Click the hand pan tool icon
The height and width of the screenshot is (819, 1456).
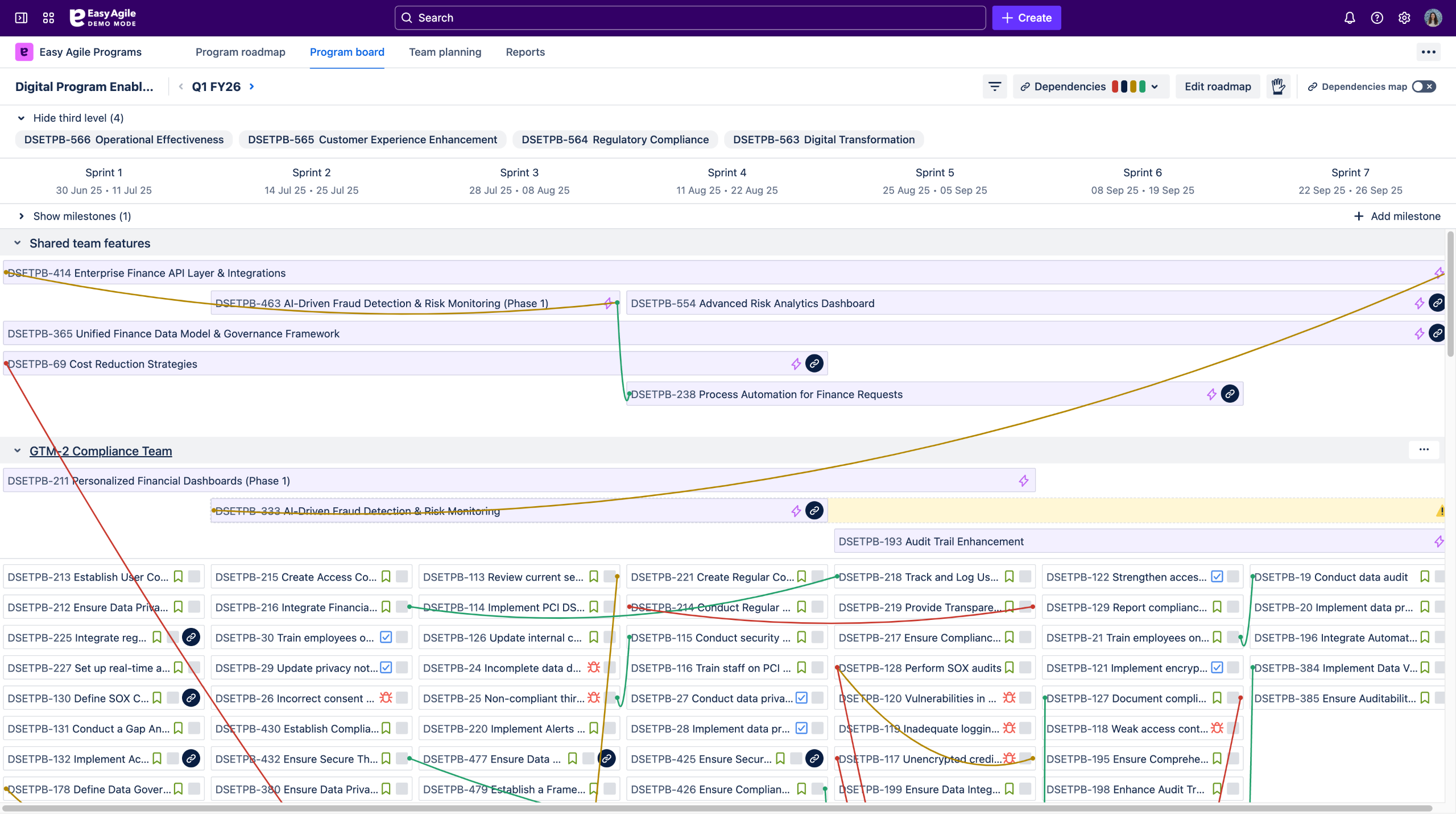click(x=1278, y=86)
